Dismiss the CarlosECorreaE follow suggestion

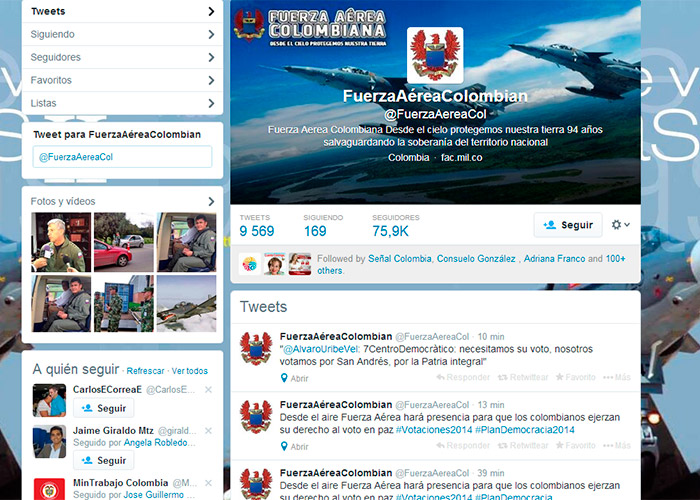tap(208, 389)
